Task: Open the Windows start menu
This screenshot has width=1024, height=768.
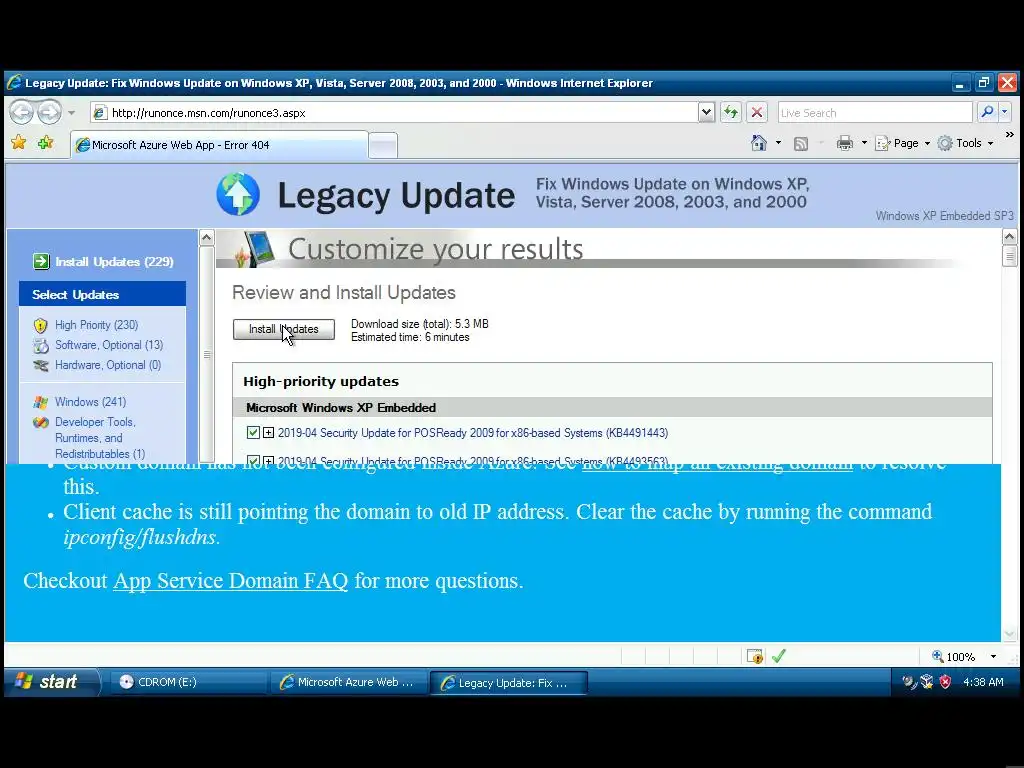Action: point(52,682)
